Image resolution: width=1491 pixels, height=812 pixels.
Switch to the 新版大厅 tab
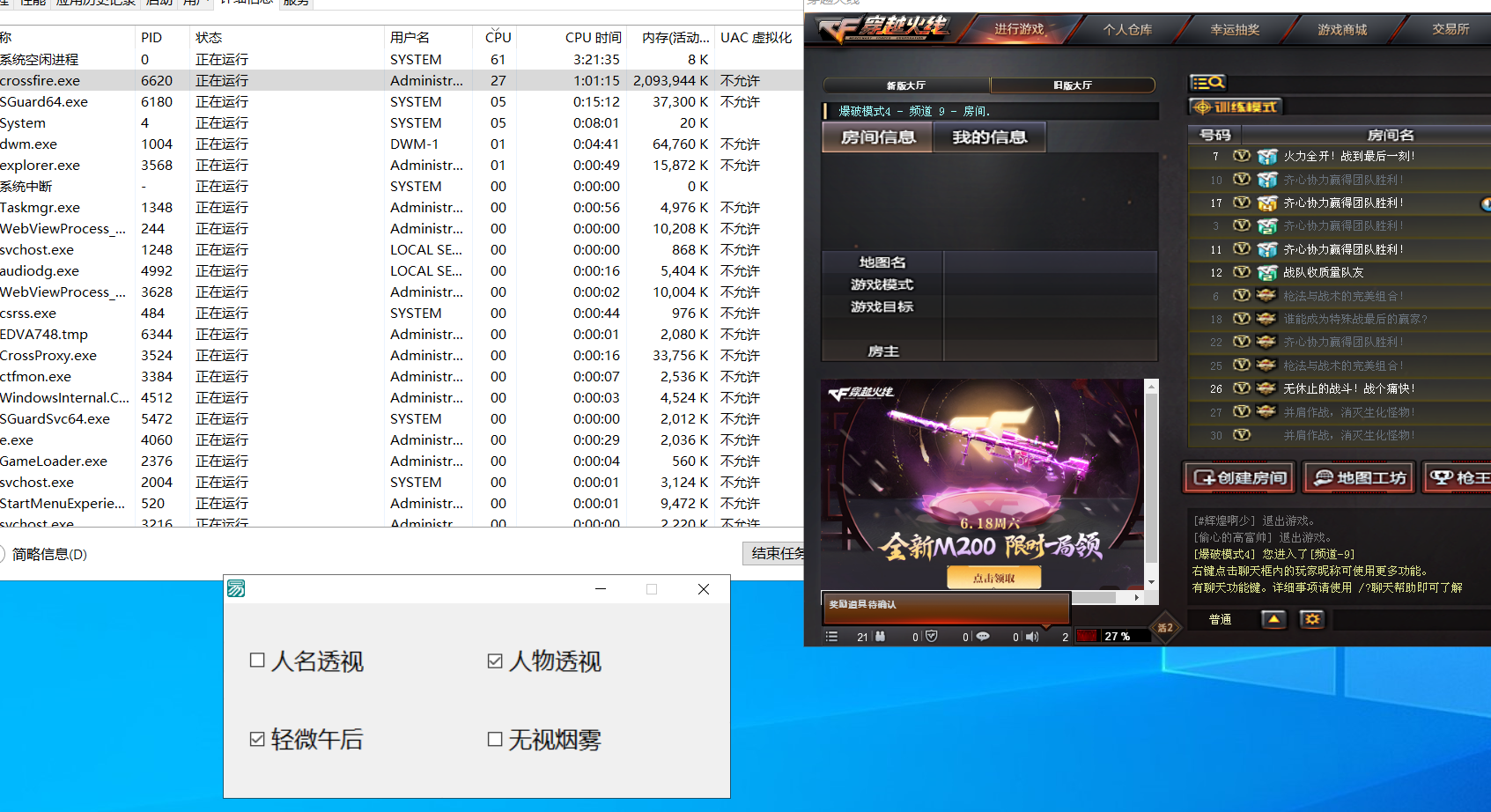908,85
